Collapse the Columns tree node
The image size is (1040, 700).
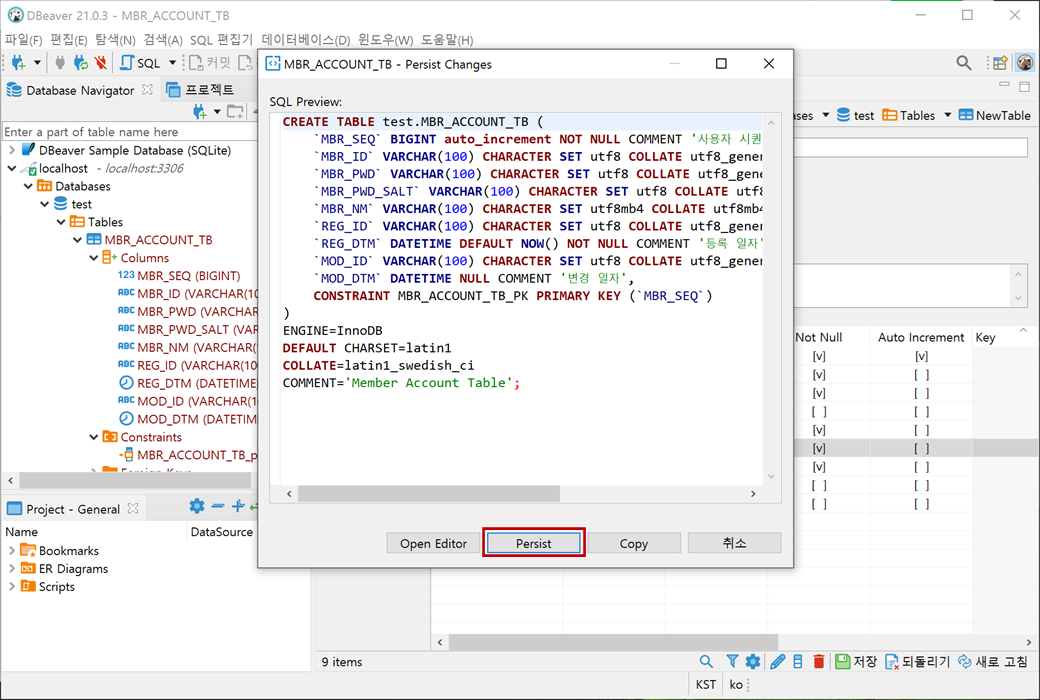(x=92, y=257)
